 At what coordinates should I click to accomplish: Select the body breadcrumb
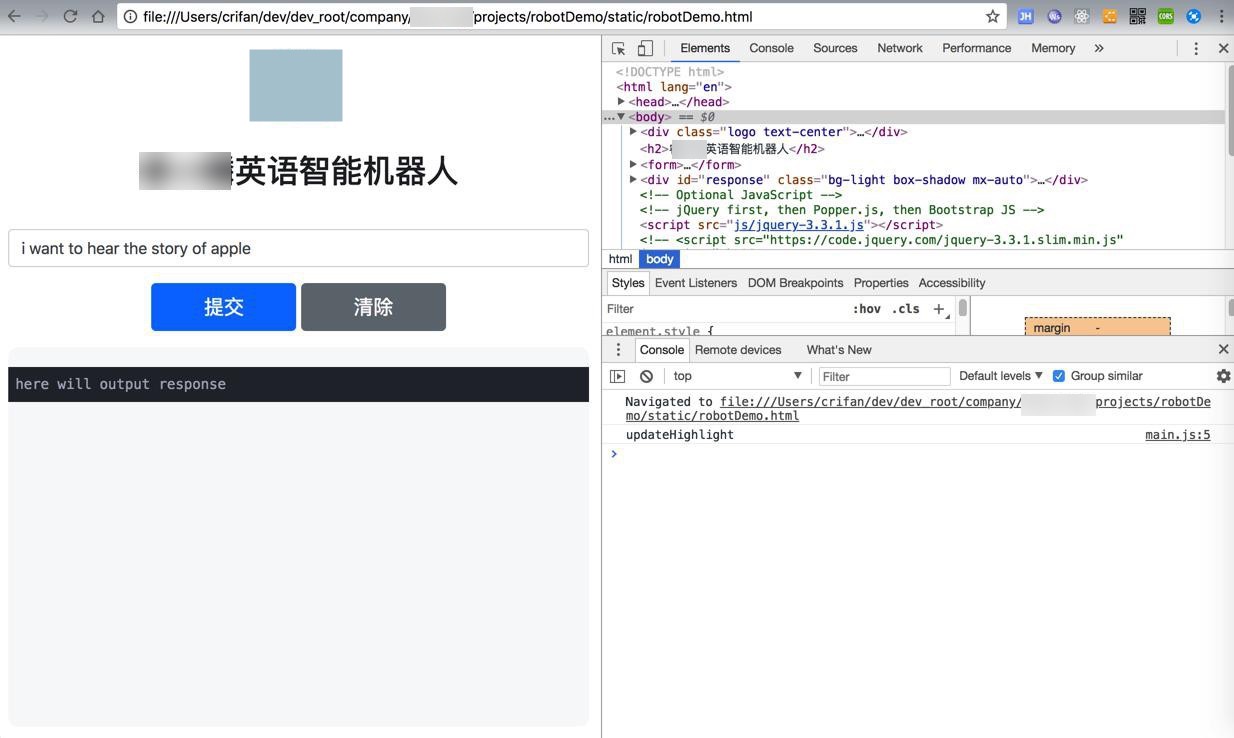click(659, 259)
